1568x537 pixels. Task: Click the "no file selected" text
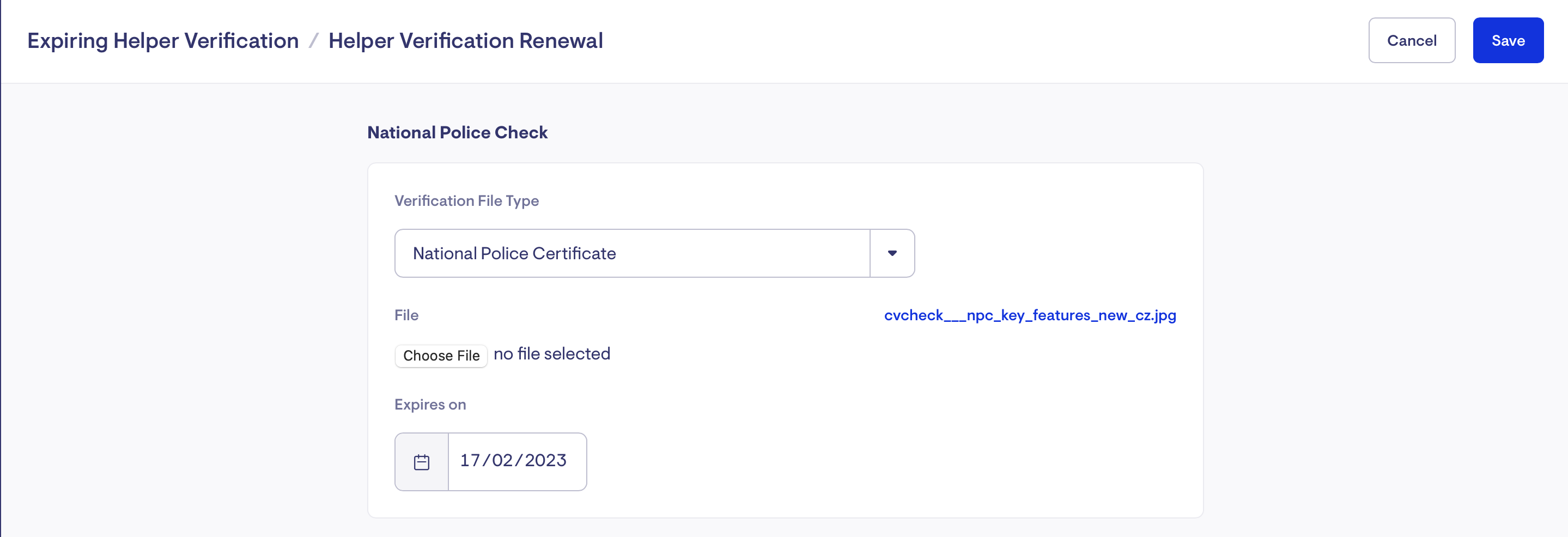pos(551,354)
